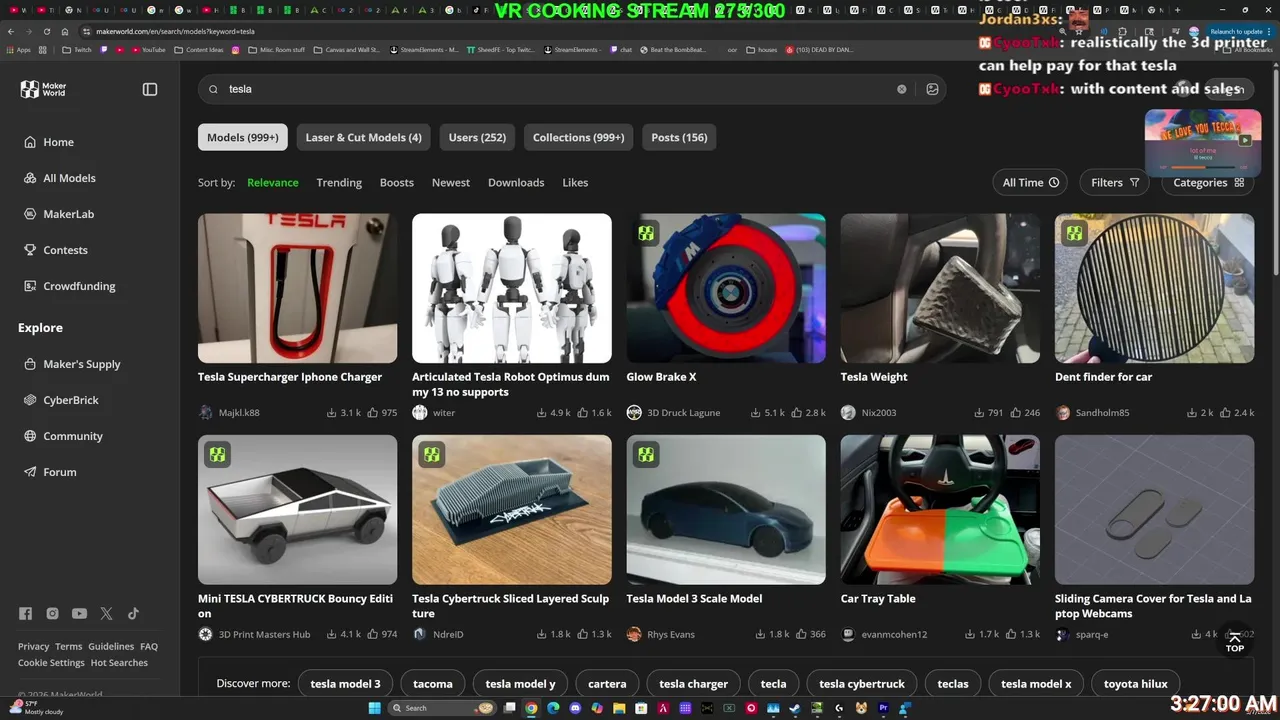The width and height of the screenshot is (1280, 720).
Task: Select tesla cybertruck suggestion chip
Action: 862,684
